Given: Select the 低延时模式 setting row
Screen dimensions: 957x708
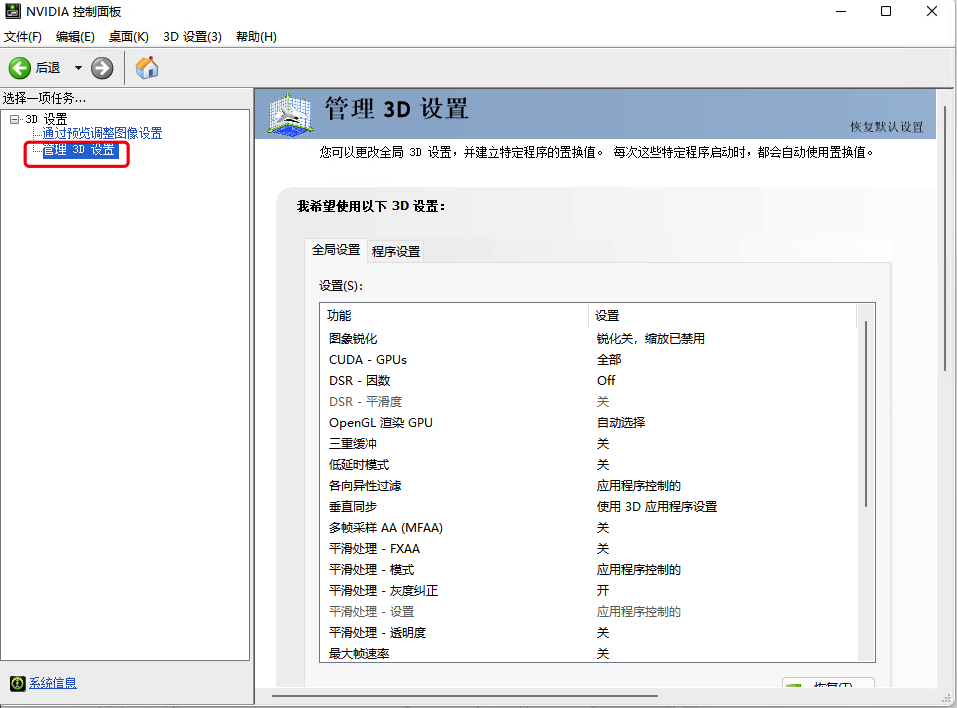Looking at the screenshot, I should [x=359, y=464].
